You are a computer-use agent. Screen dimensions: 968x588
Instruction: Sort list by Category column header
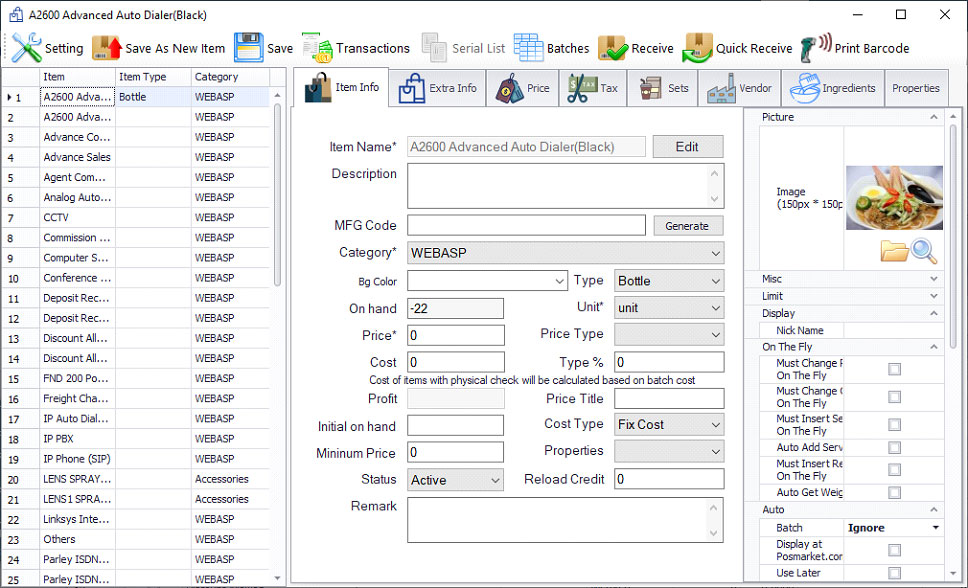[230, 77]
